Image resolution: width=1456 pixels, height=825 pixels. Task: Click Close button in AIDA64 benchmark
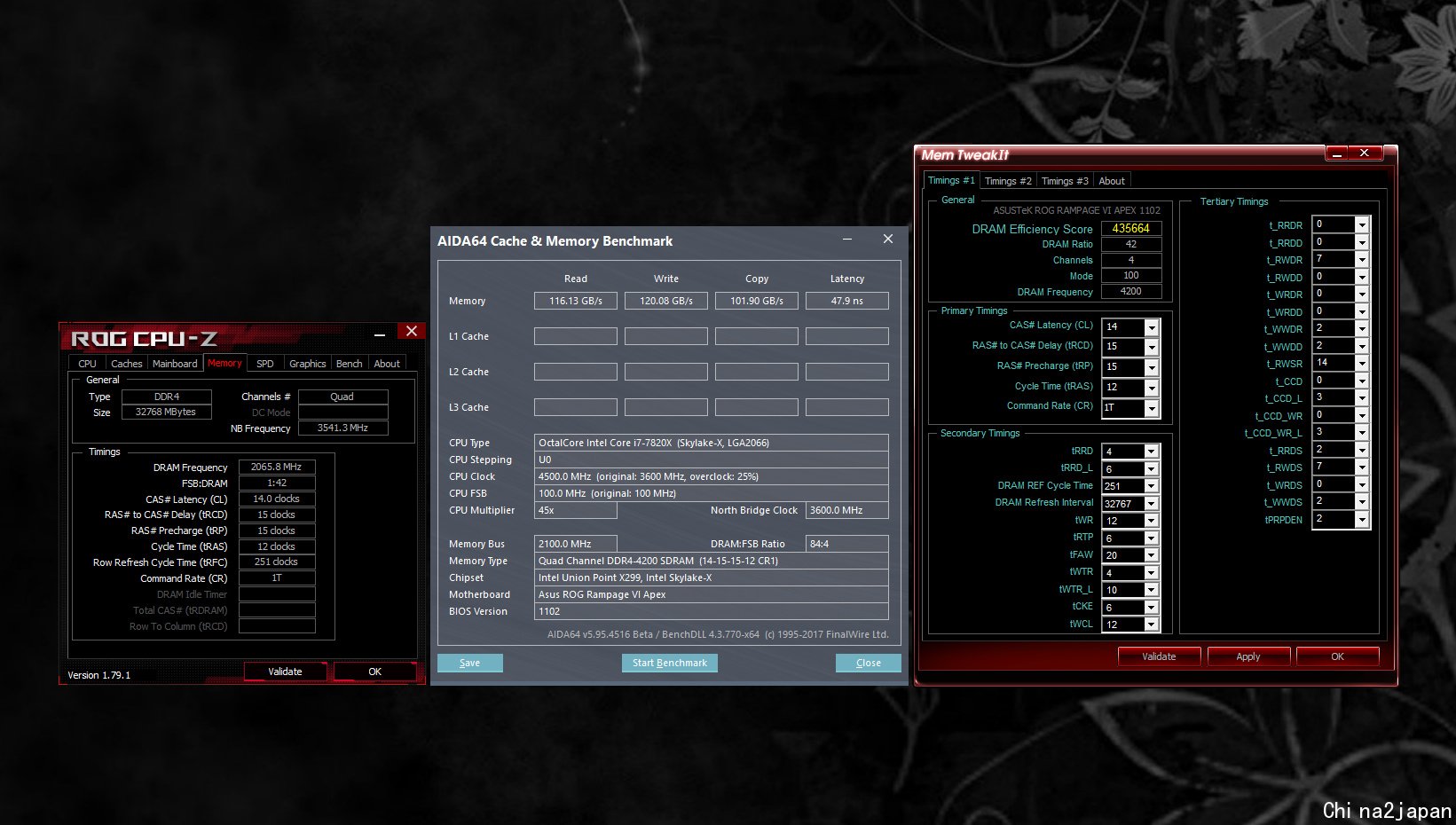coord(869,663)
